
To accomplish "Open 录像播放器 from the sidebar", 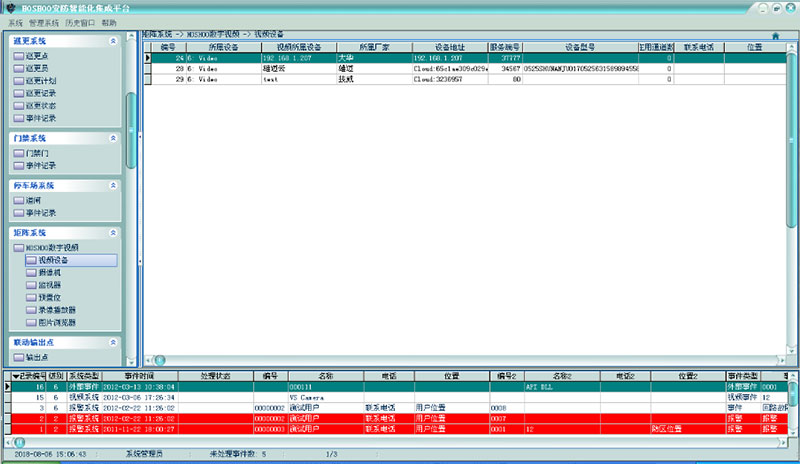I will pyautogui.click(x=56, y=310).
